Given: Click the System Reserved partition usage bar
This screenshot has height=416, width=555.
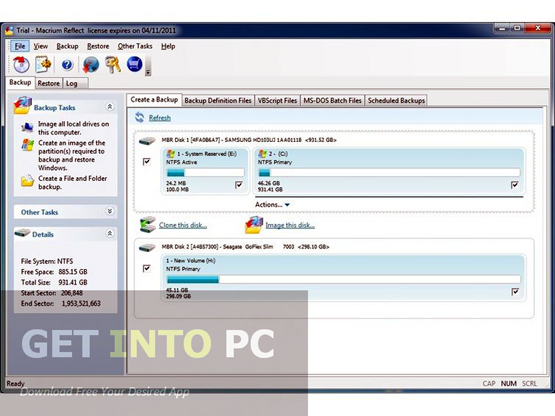Looking at the screenshot, I should [205, 173].
